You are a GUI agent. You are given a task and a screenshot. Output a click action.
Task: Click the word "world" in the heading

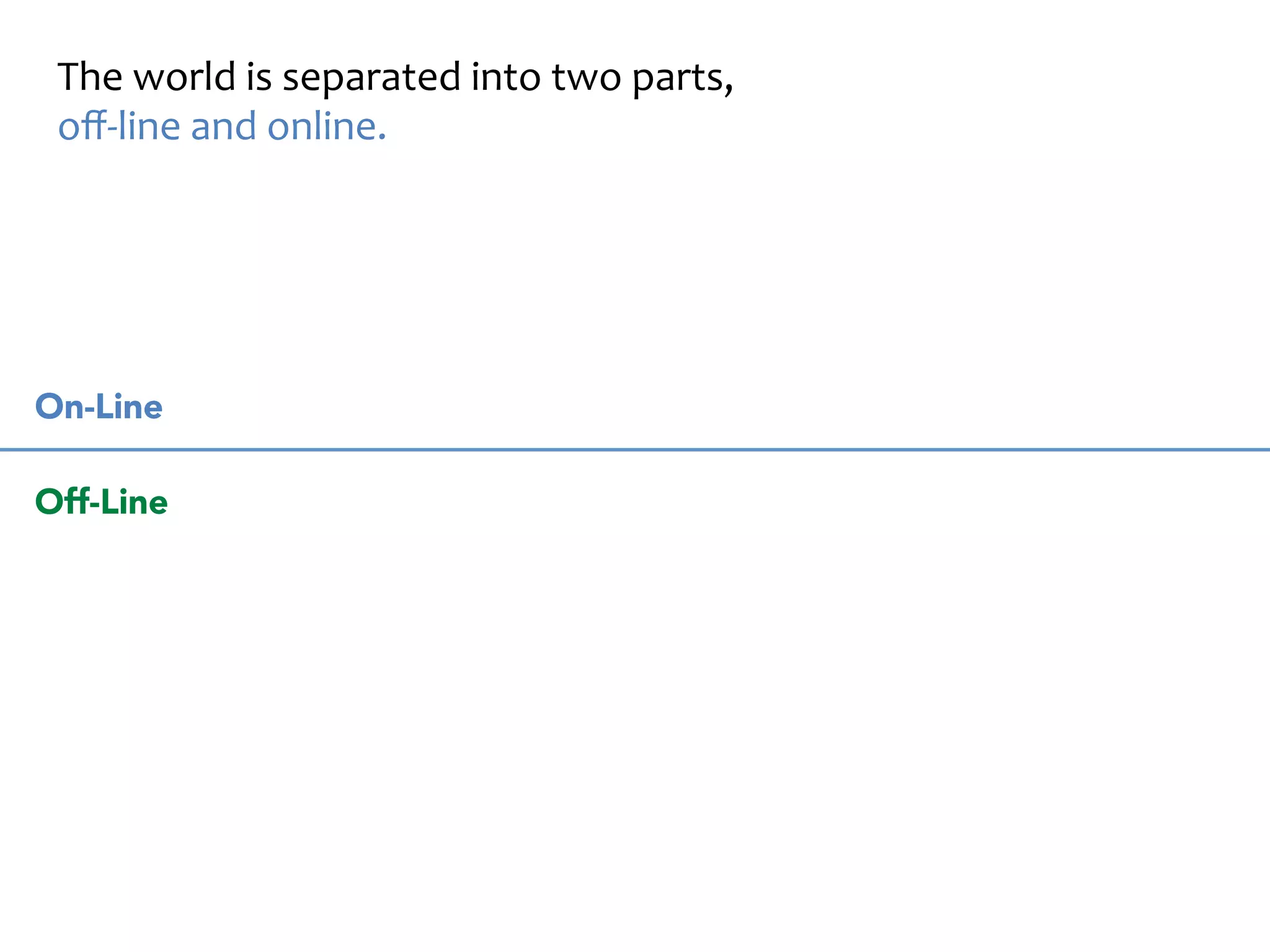point(184,77)
